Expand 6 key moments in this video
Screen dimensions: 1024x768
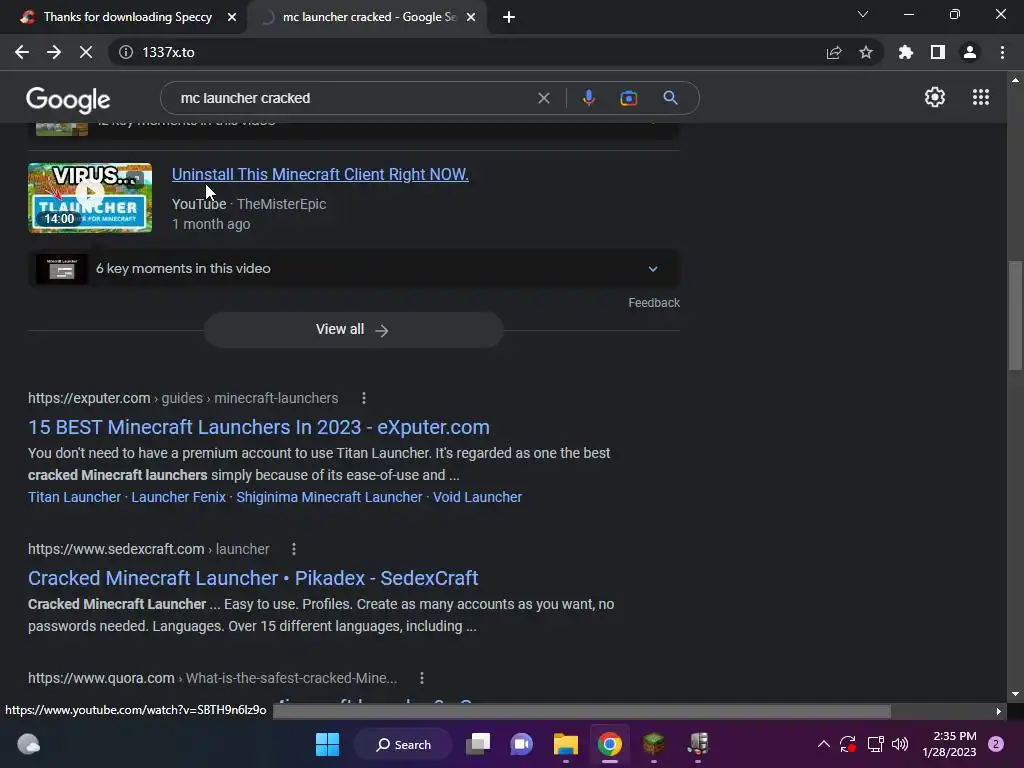[x=353, y=268]
